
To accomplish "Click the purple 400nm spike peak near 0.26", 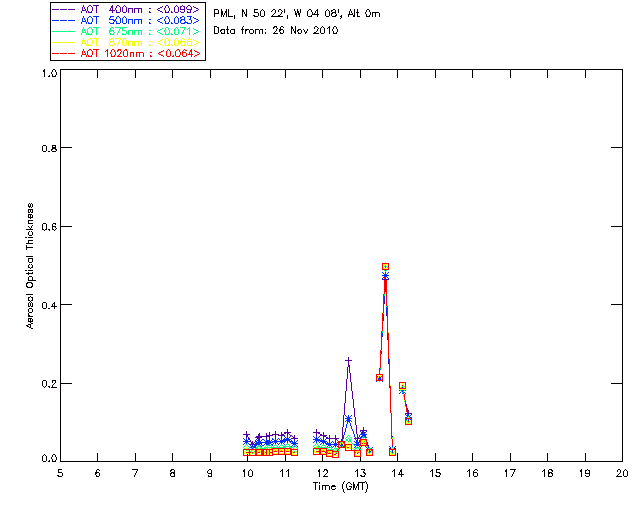I will tap(348, 360).
